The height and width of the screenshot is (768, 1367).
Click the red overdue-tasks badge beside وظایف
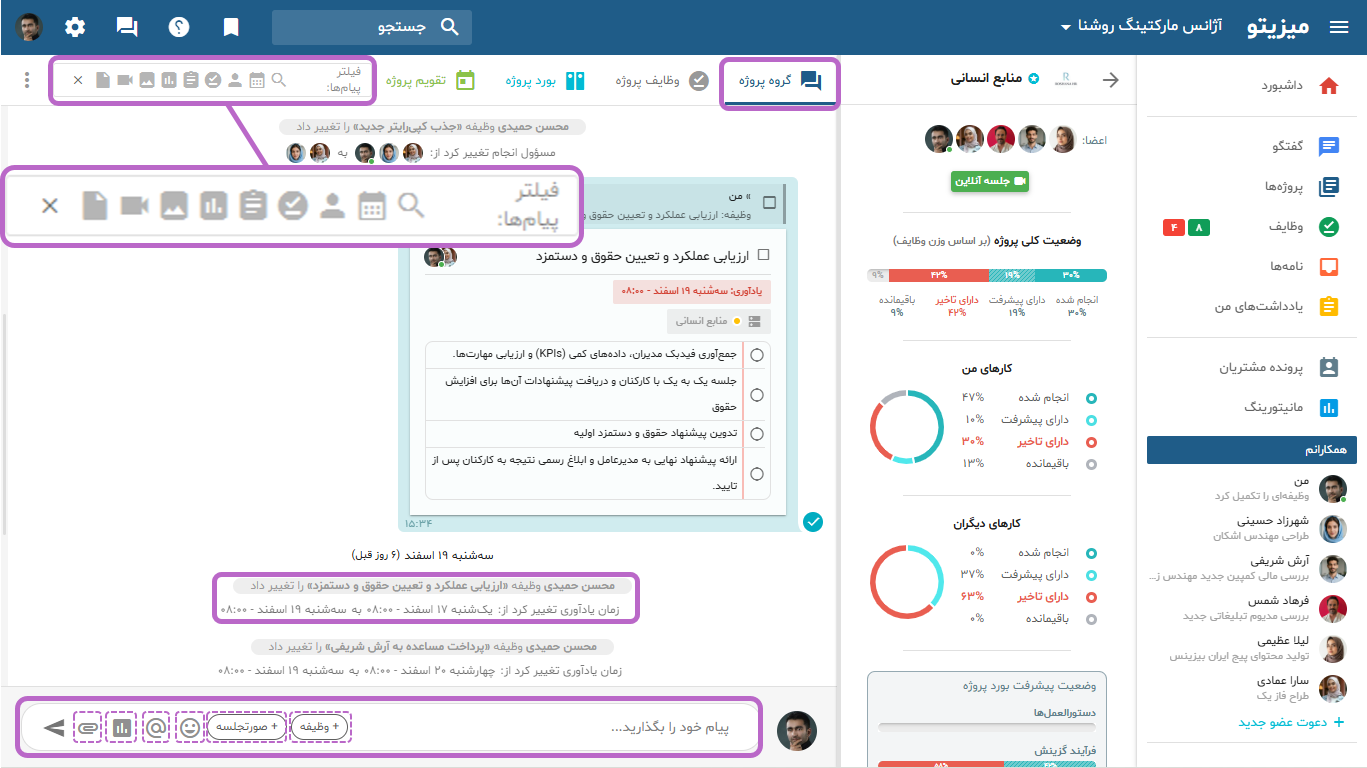tap(1174, 228)
